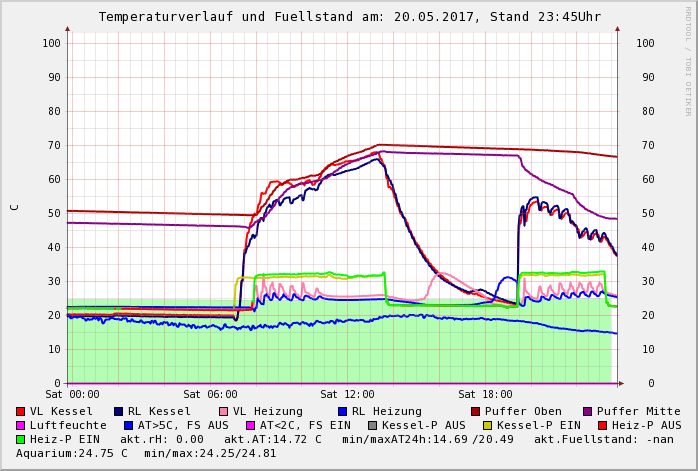Click the red VL Kessel legend swatch

[x=21, y=411]
